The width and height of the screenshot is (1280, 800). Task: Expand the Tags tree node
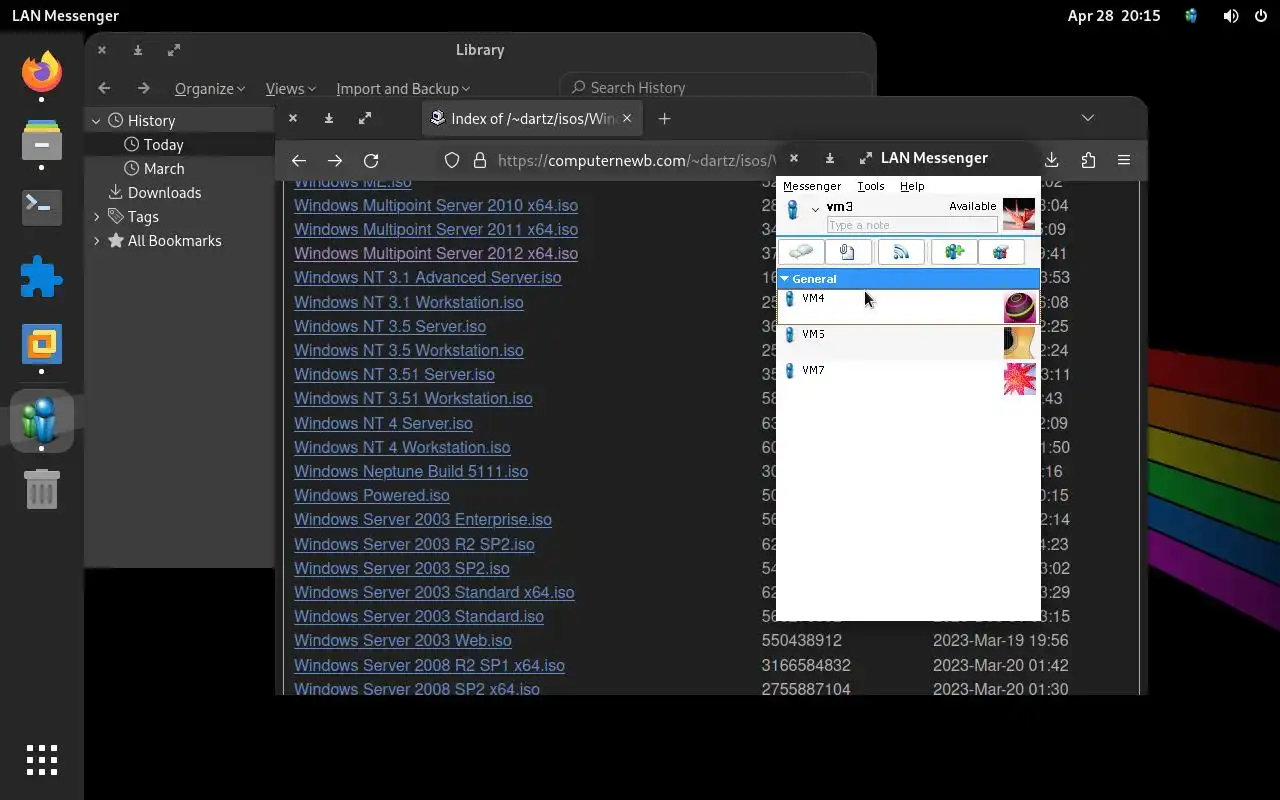(x=96, y=216)
